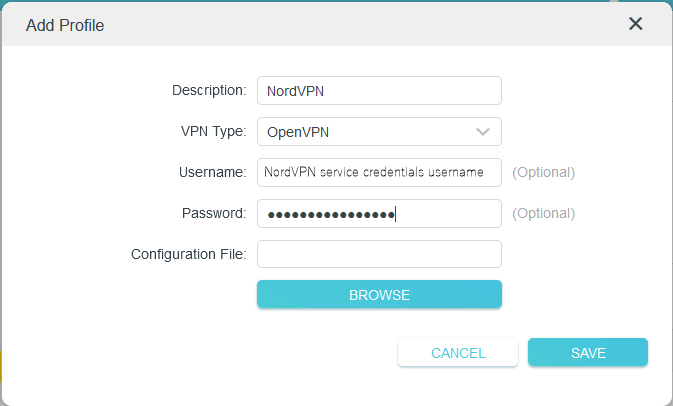Focus the Description field containing NordVPN

pyautogui.click(x=378, y=90)
